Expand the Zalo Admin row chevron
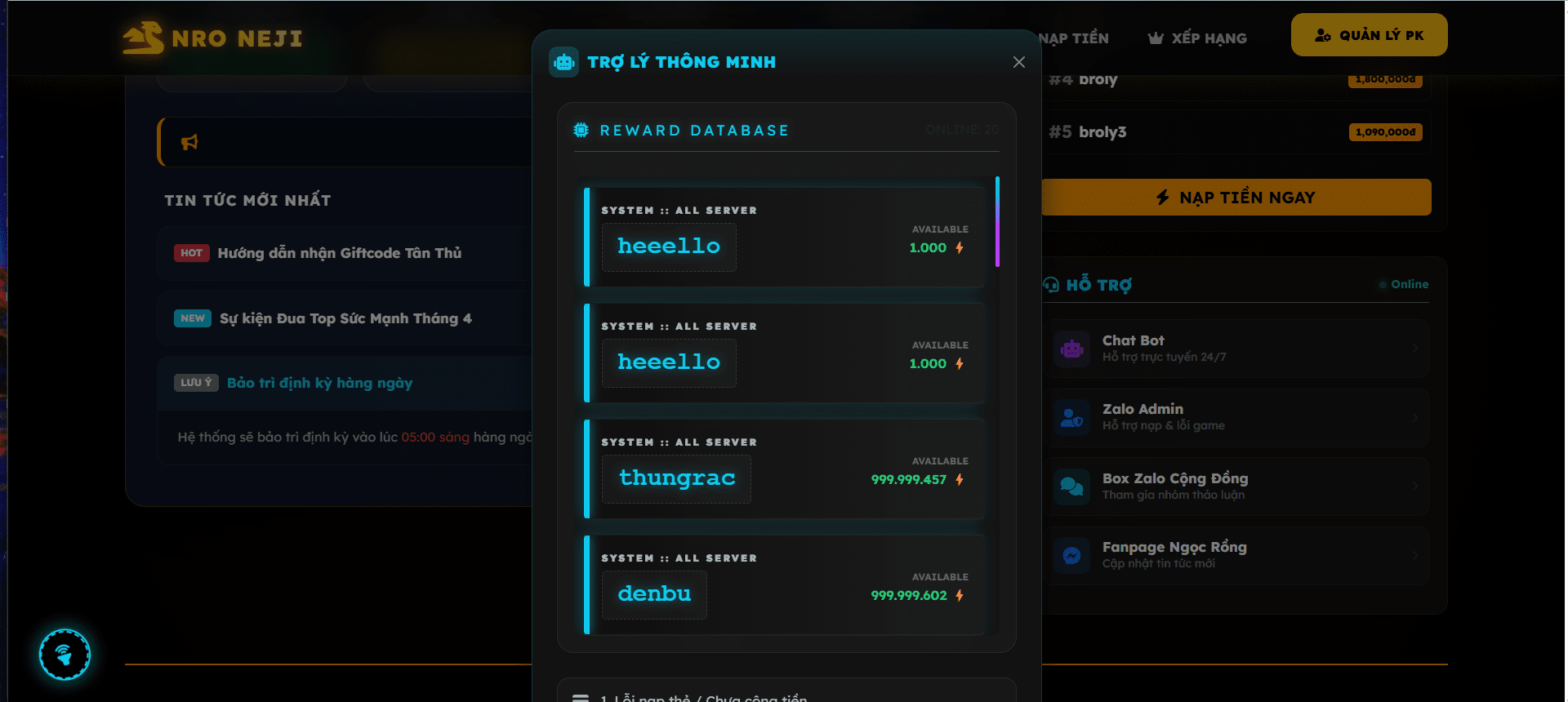This screenshot has height=702, width=1568. pyautogui.click(x=1415, y=417)
